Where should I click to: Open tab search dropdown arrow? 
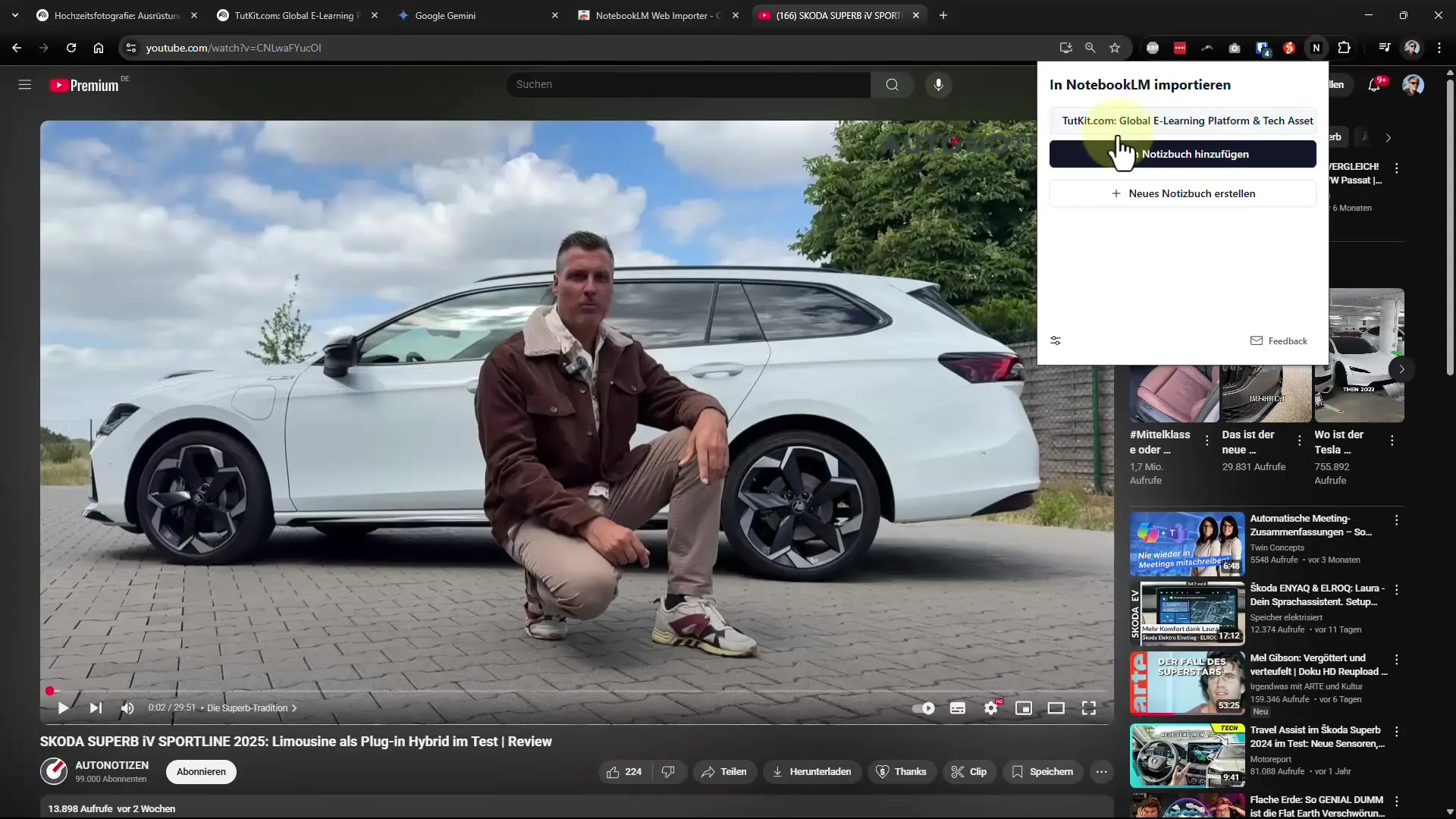point(15,15)
